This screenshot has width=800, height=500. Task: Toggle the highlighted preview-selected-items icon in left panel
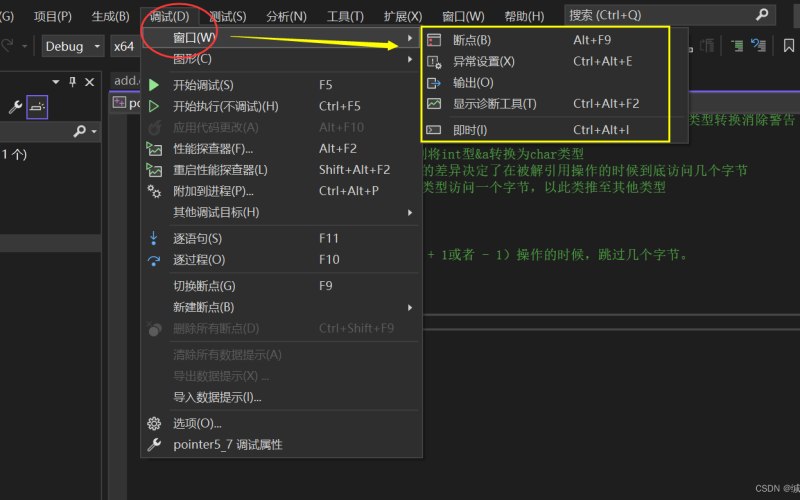[x=37, y=107]
